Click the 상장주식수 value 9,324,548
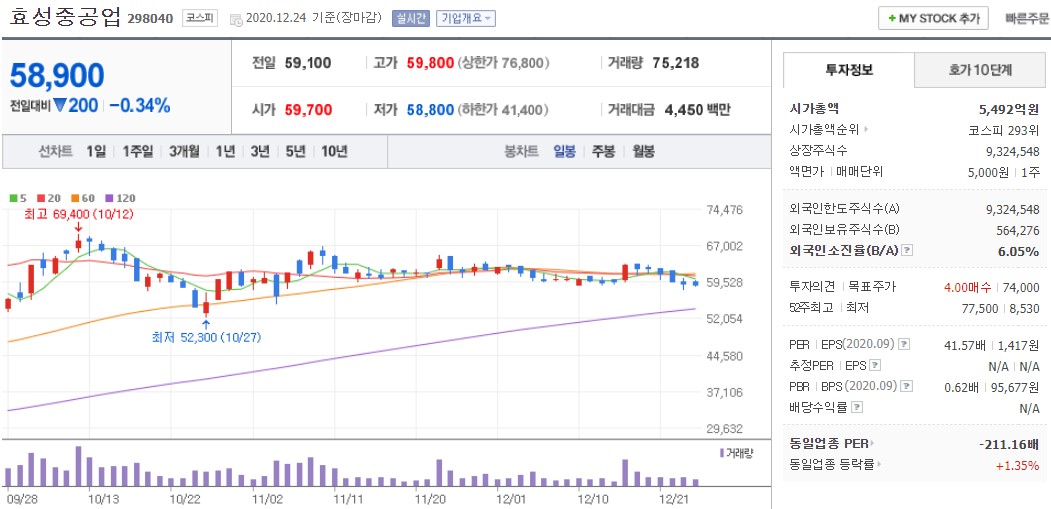 (1013, 150)
